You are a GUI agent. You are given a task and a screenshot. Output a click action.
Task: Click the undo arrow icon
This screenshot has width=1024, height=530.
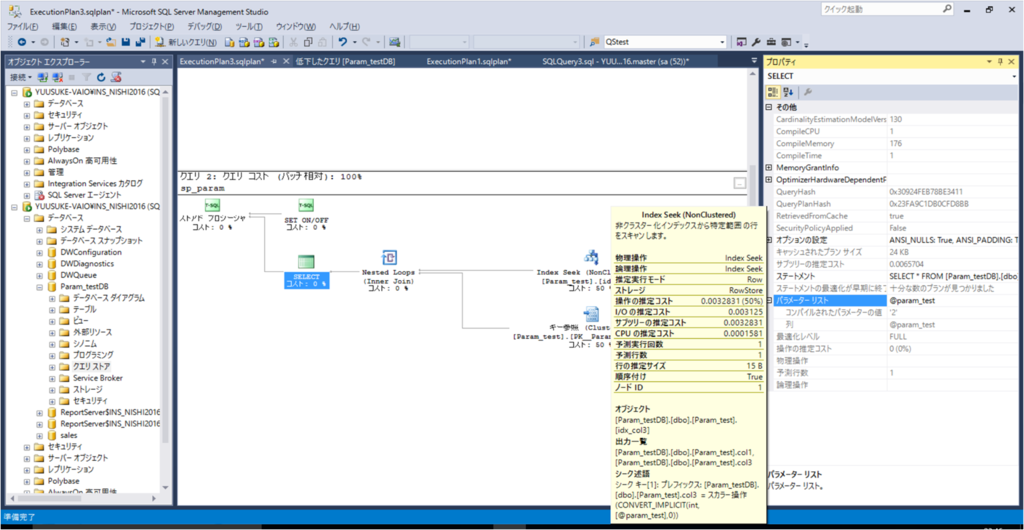coord(343,42)
